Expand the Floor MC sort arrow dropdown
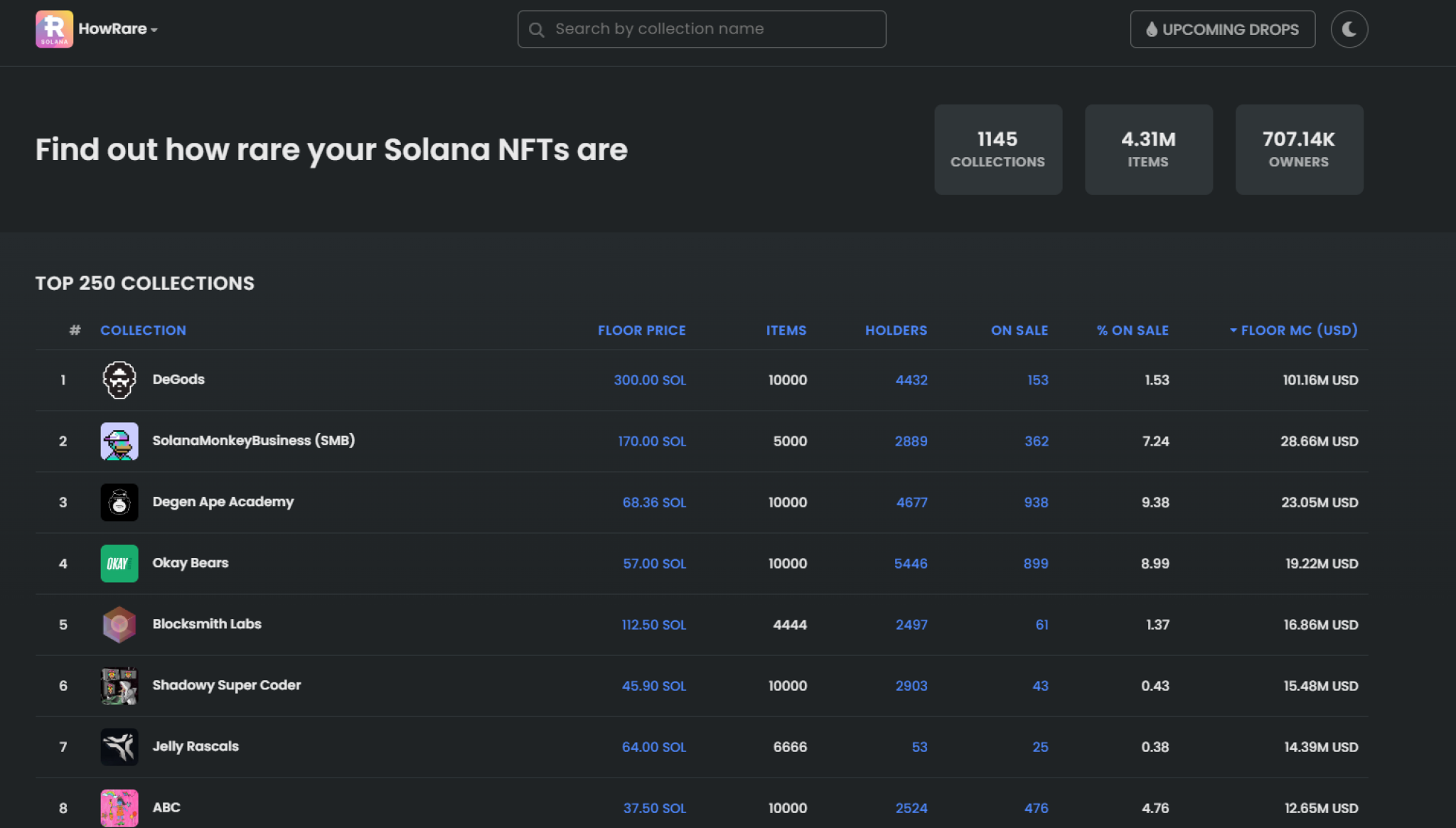The height and width of the screenshot is (828, 1456). point(1233,330)
